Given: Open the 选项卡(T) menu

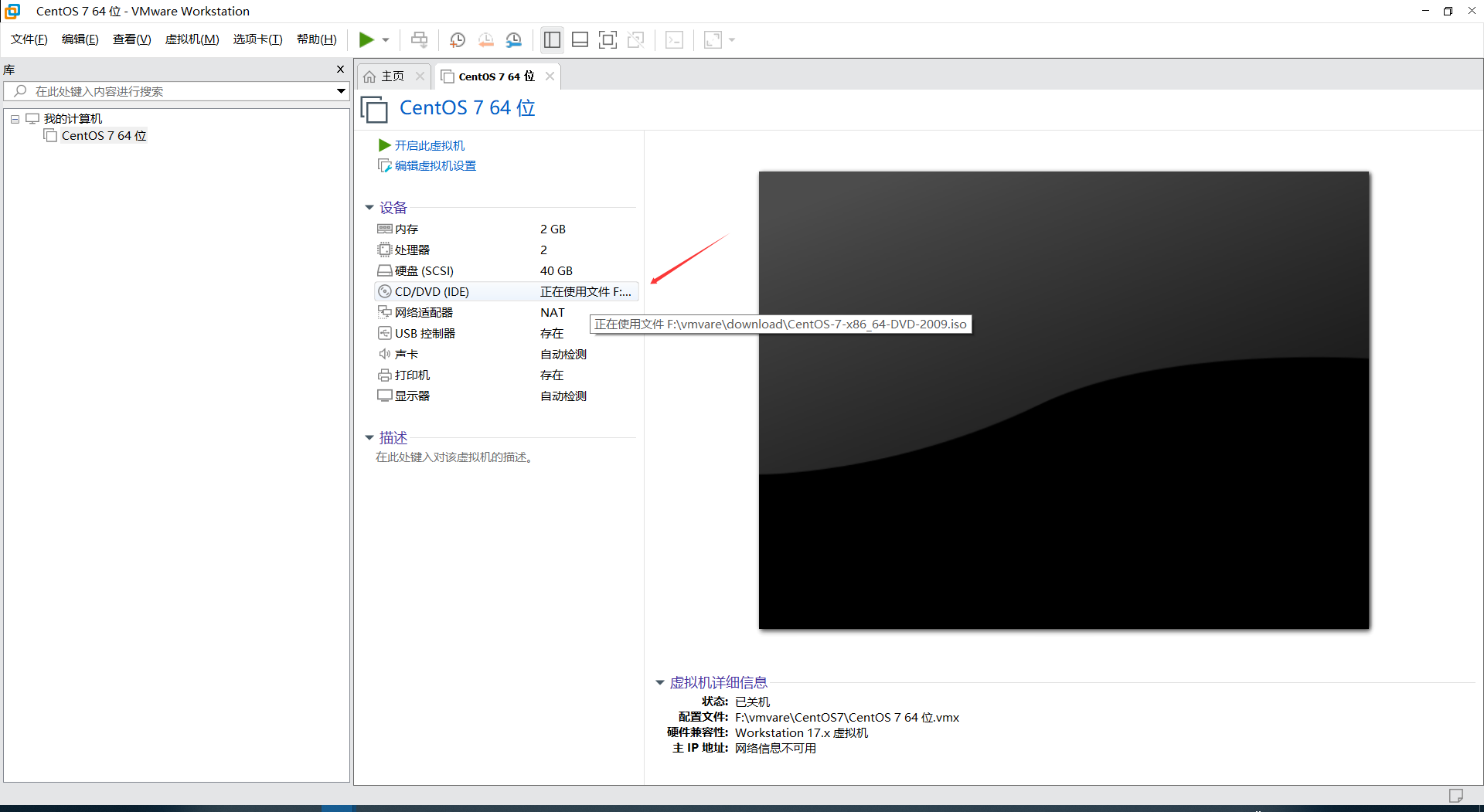Looking at the screenshot, I should pos(258,39).
